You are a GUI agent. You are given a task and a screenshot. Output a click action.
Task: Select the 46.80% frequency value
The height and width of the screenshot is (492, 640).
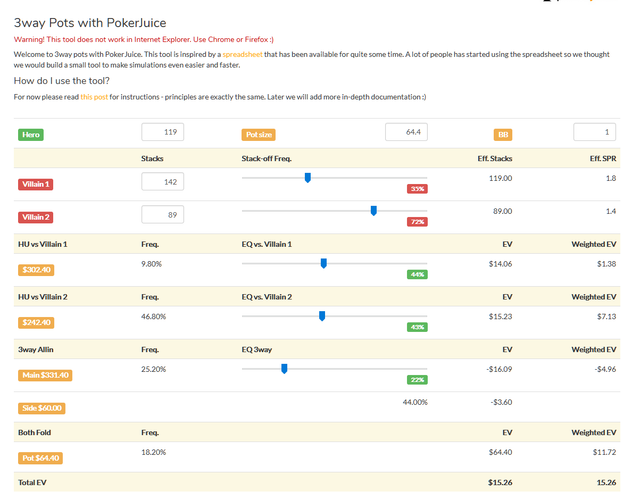153,316
